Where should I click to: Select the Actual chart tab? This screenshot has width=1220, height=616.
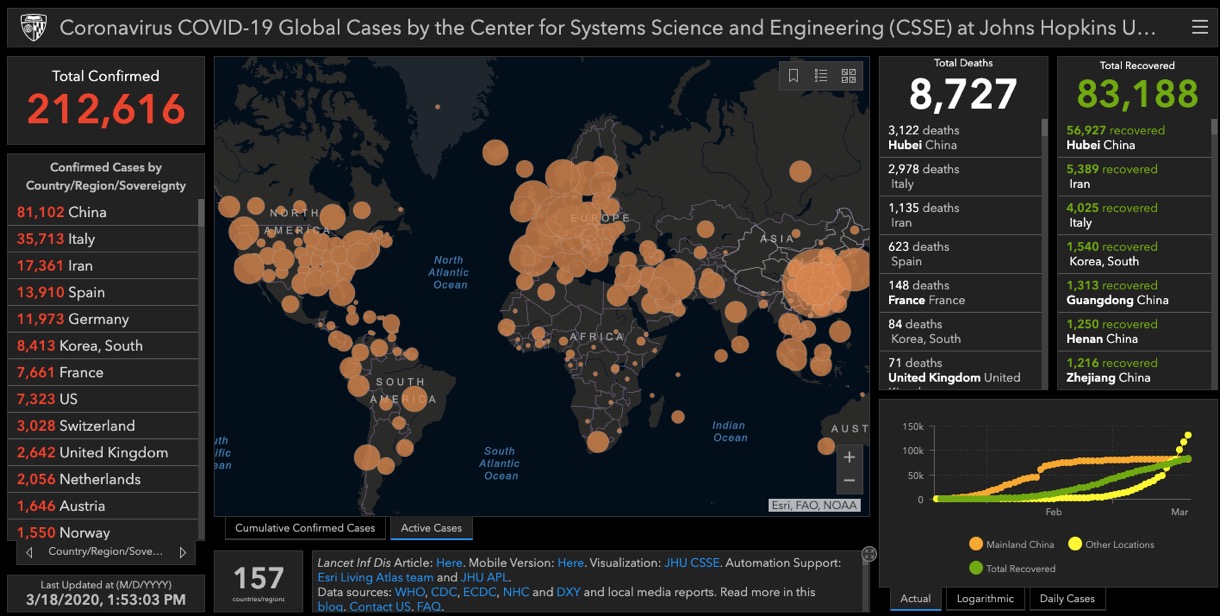coord(915,599)
